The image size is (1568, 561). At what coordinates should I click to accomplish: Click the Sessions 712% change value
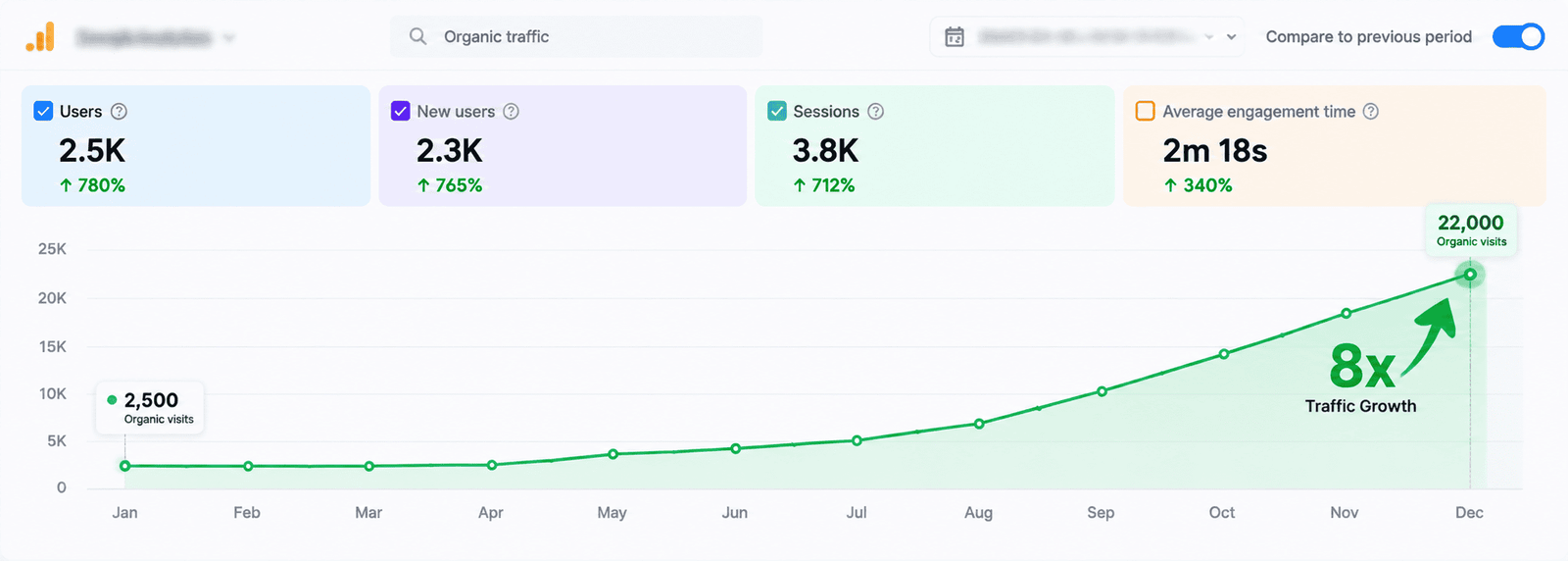[x=824, y=185]
